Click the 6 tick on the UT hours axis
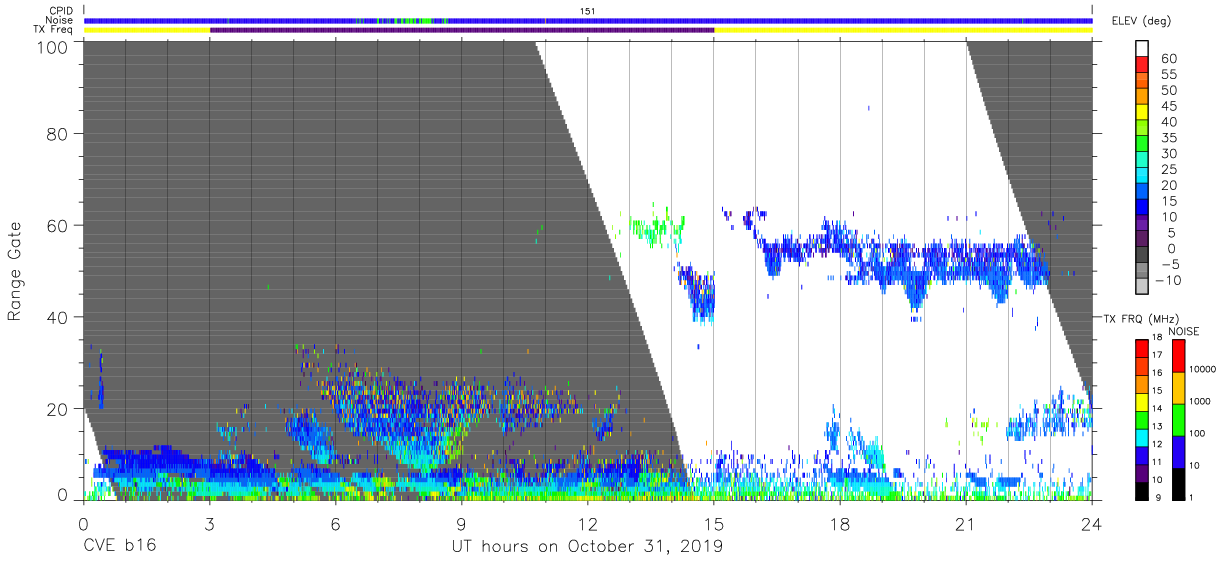This screenshot has height=567, width=1228. pos(335,523)
